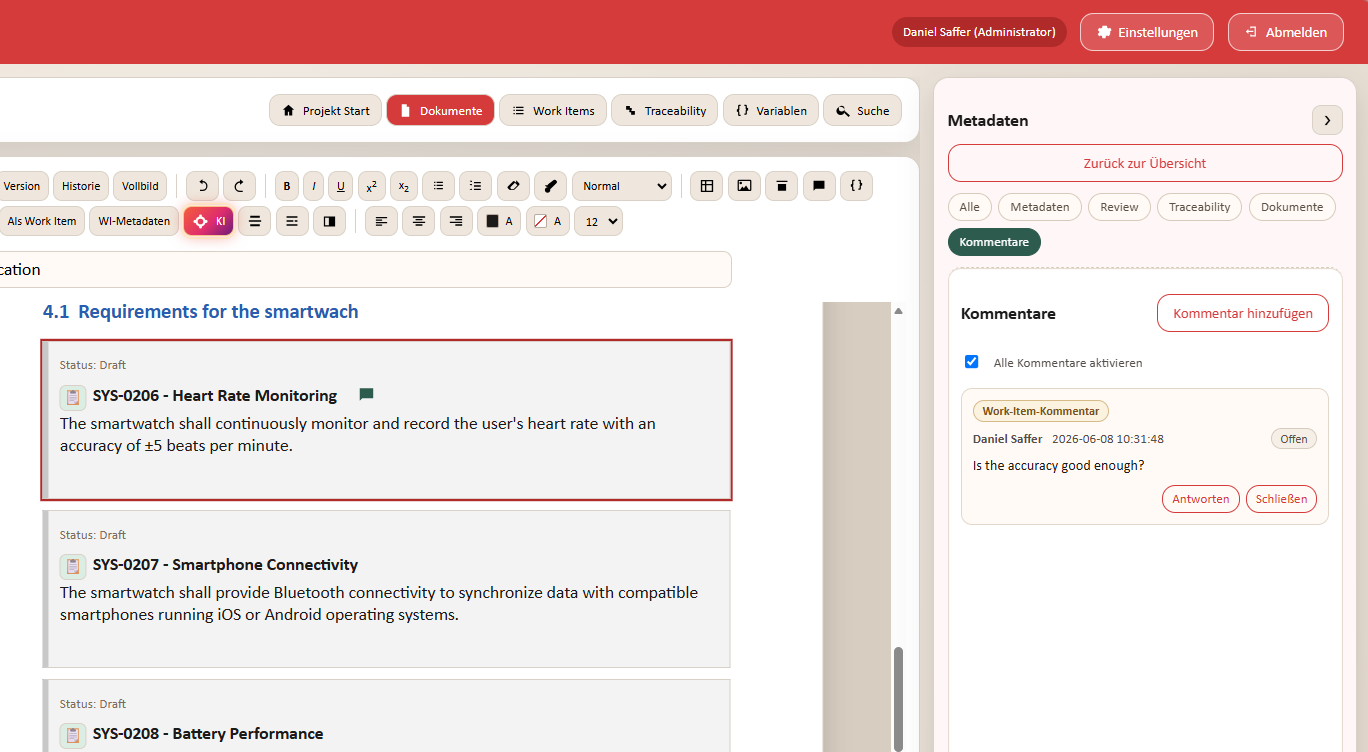Image resolution: width=1368 pixels, height=752 pixels.
Task: Click the SYS-0206 work item clipboard icon
Action: pos(73,397)
